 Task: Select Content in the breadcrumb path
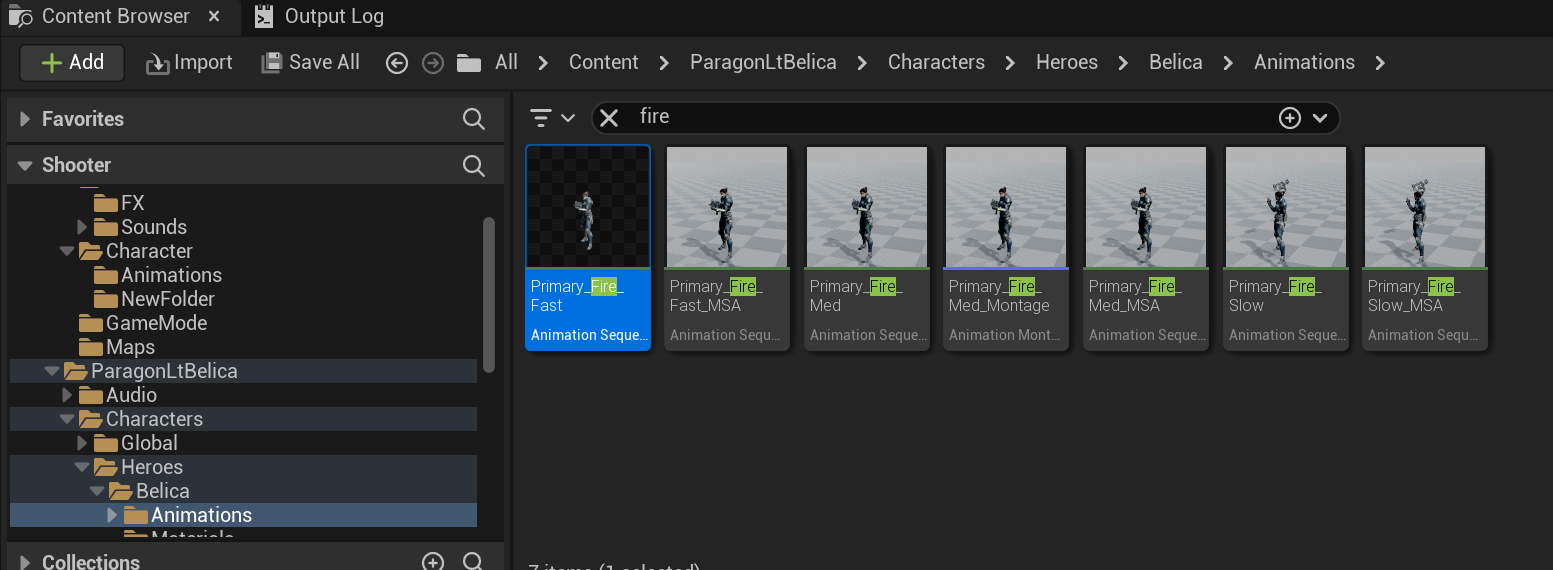click(x=603, y=62)
